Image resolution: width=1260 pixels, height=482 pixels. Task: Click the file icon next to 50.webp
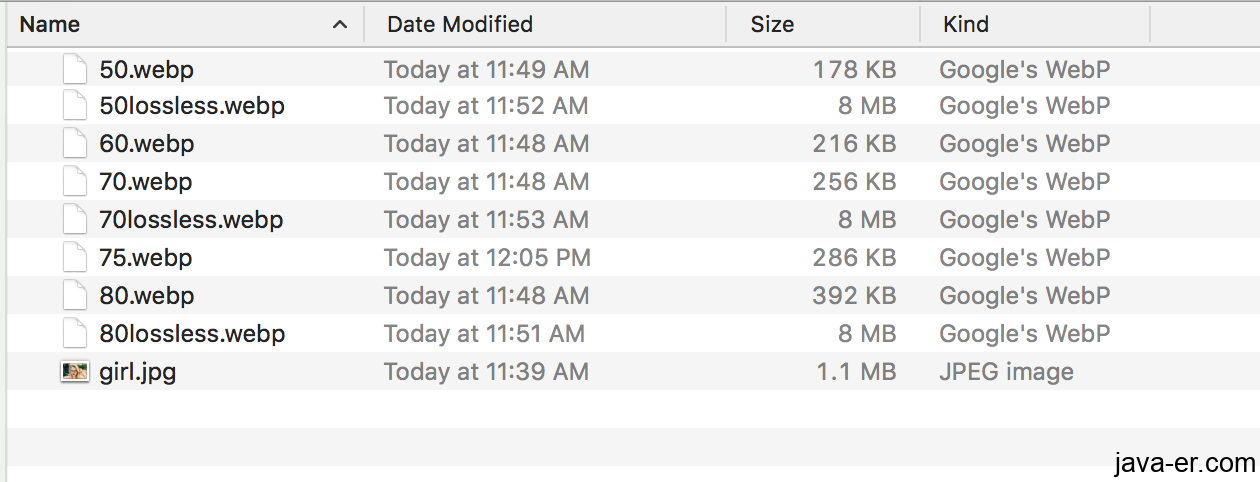point(75,69)
